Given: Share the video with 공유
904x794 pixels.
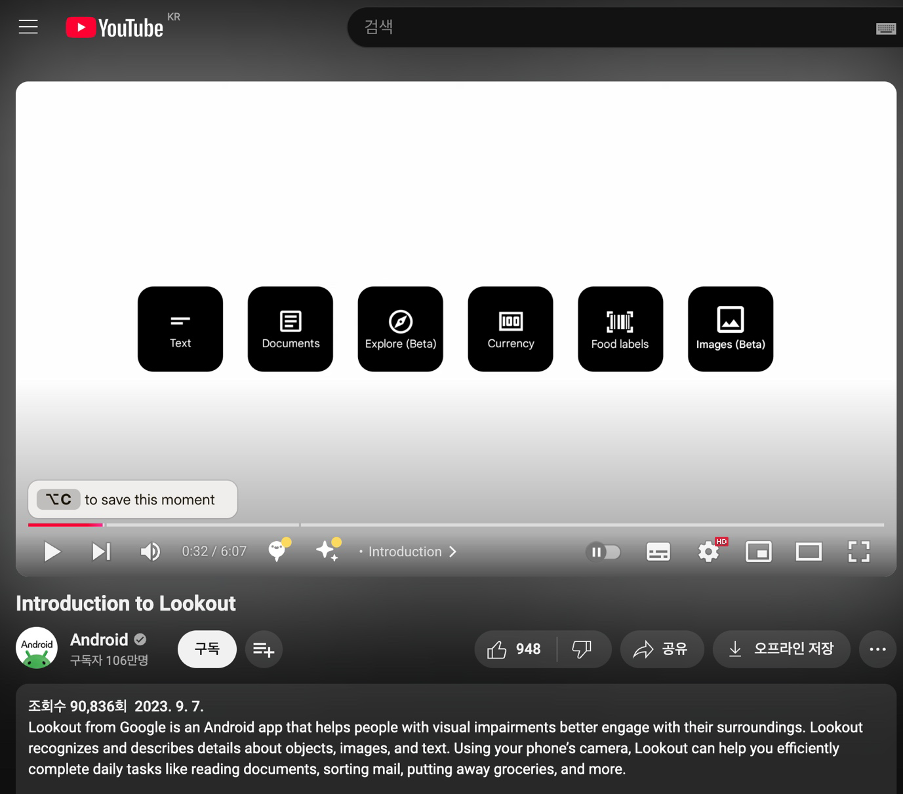Looking at the screenshot, I should tap(661, 649).
